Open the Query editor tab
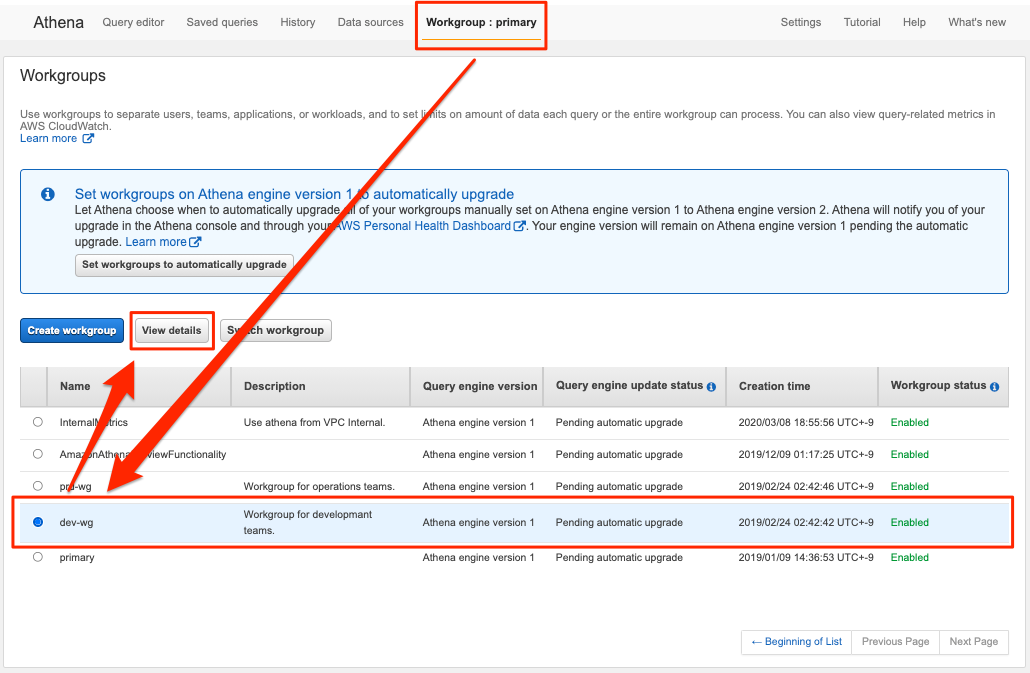Image resolution: width=1030 pixels, height=673 pixels. pyautogui.click(x=133, y=22)
